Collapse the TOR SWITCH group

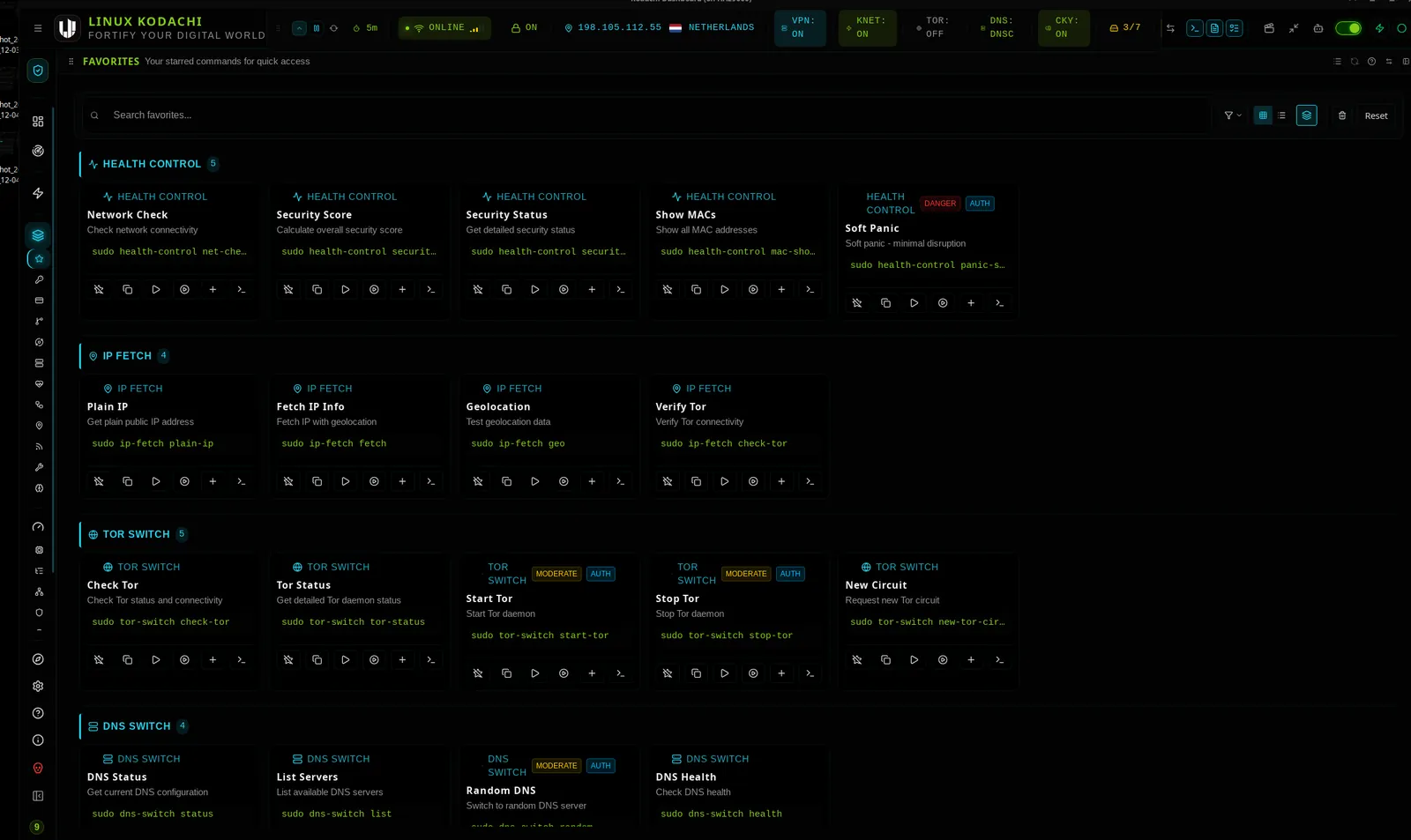(x=137, y=534)
